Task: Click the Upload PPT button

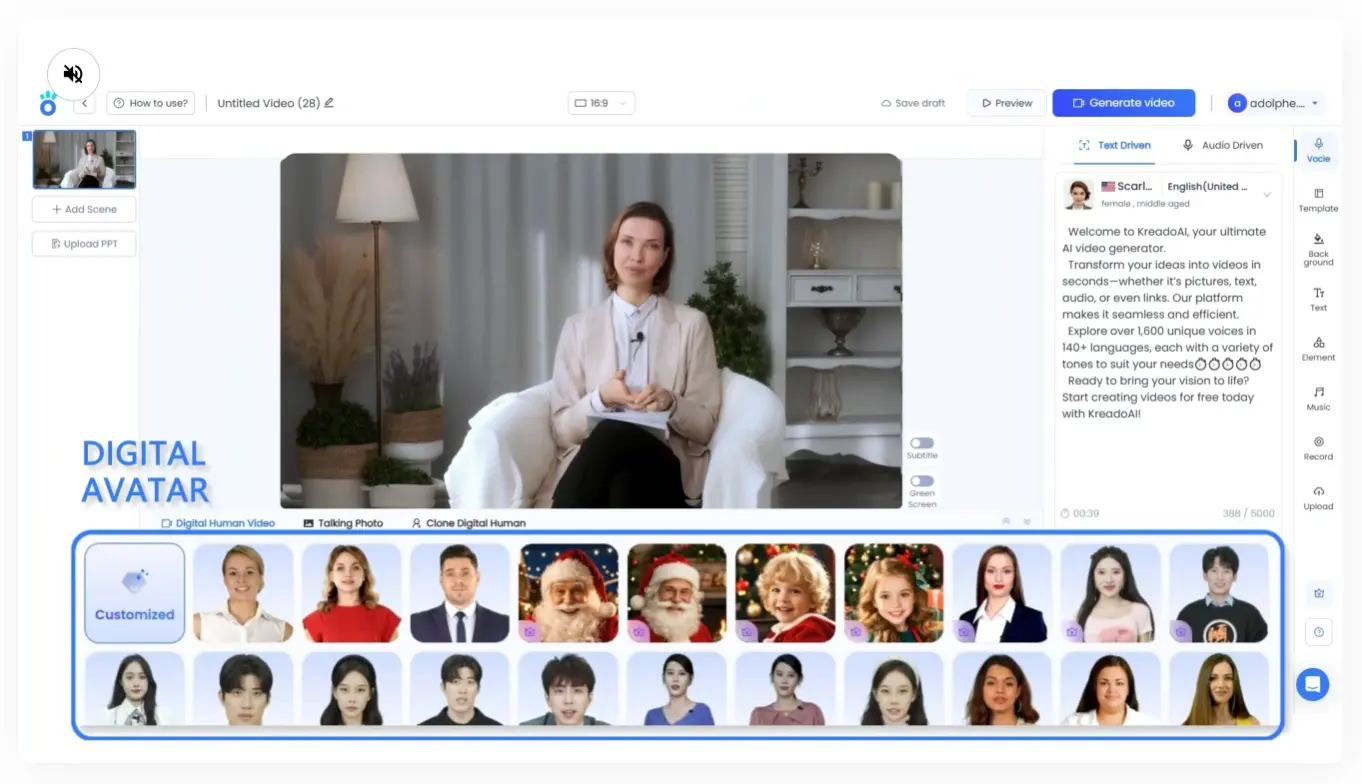Action: click(x=84, y=244)
